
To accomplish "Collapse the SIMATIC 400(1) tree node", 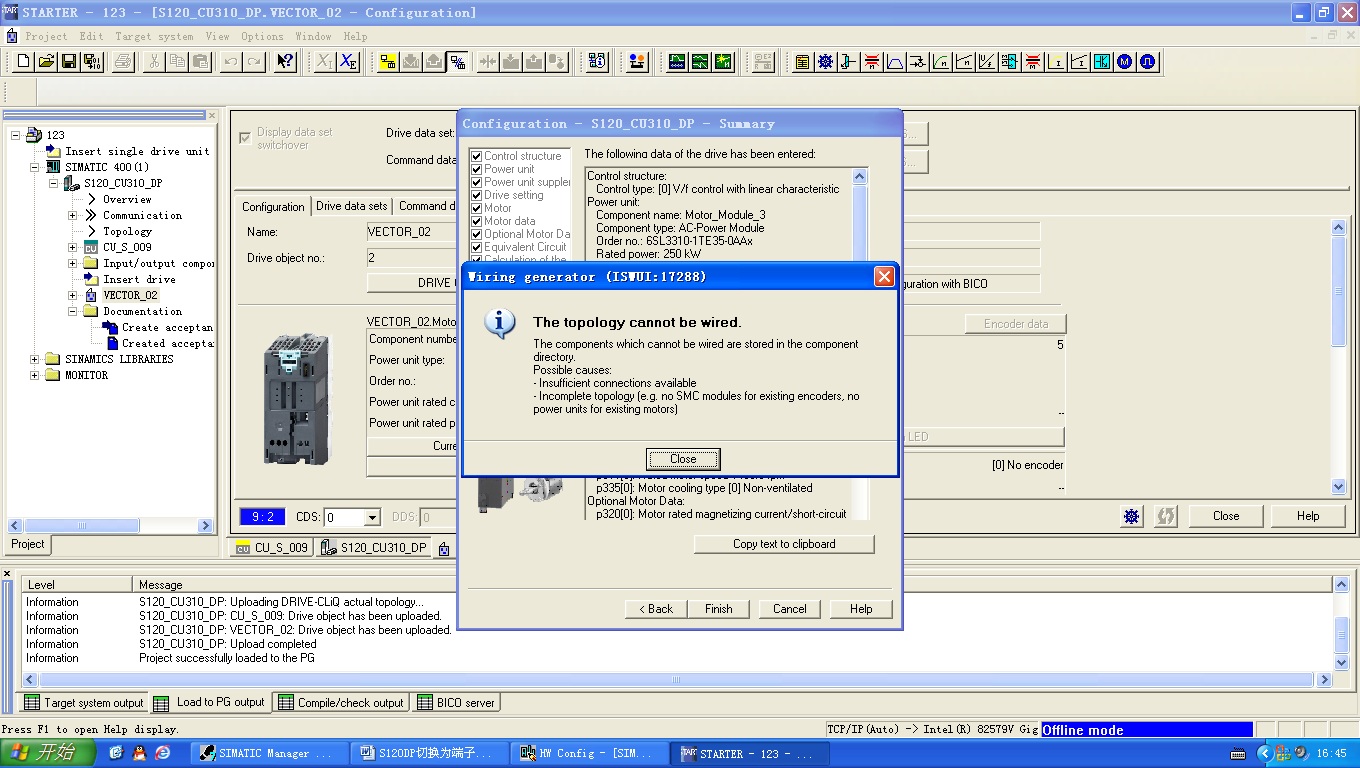I will [35, 167].
